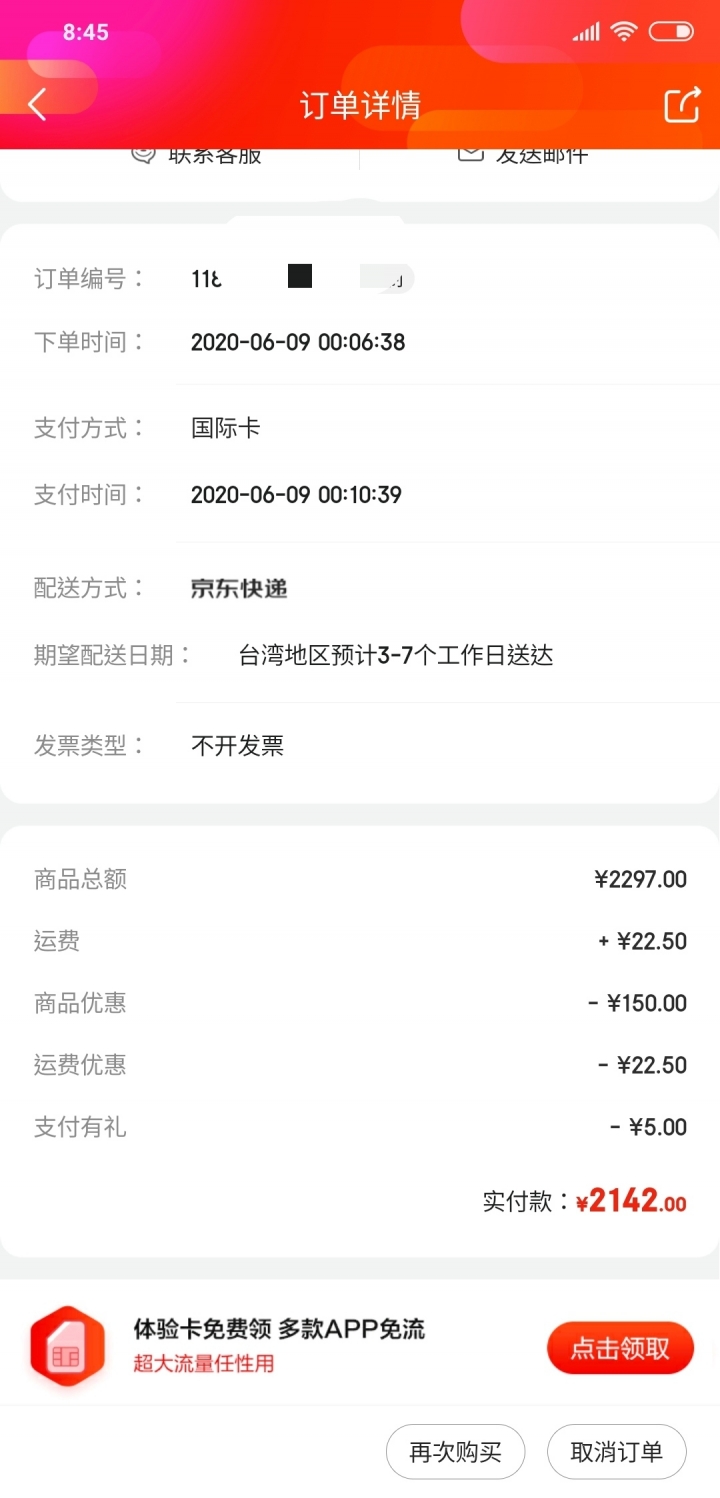This screenshot has width=720, height=1498.
Task: Tap the cellular signal icon
Action: (x=586, y=33)
